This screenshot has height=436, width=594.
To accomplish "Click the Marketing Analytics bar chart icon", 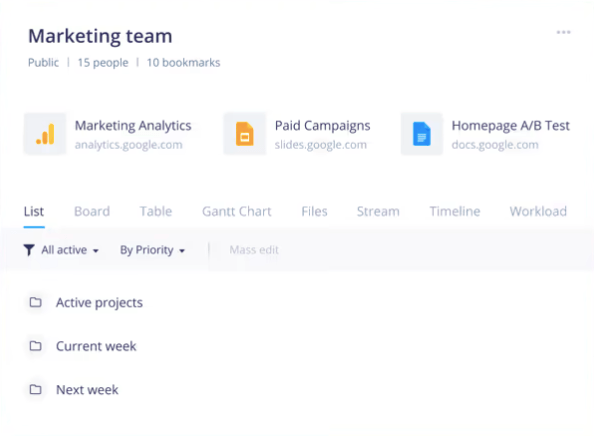I will [45, 134].
